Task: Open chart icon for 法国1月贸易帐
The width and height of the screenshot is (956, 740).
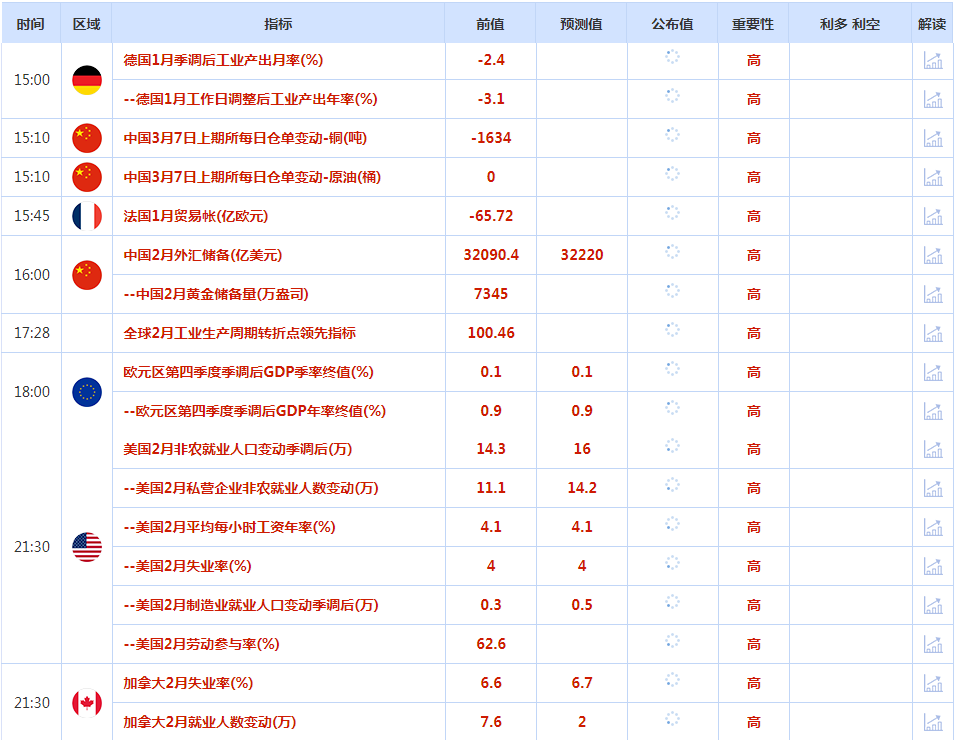Action: pyautogui.click(x=933, y=216)
